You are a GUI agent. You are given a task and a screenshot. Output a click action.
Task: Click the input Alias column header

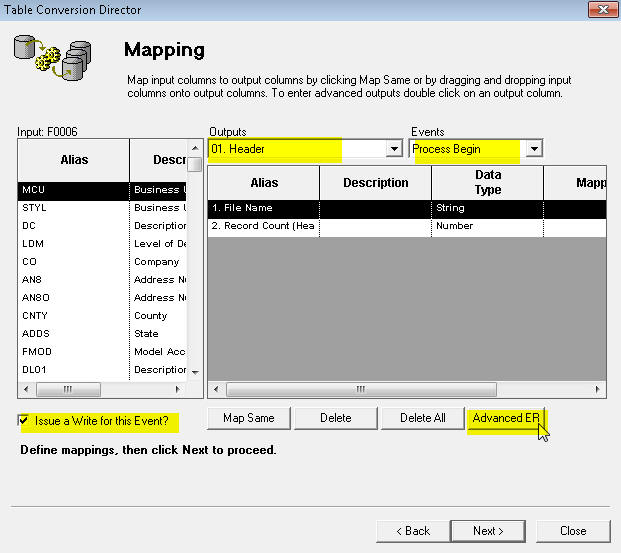coord(74,160)
